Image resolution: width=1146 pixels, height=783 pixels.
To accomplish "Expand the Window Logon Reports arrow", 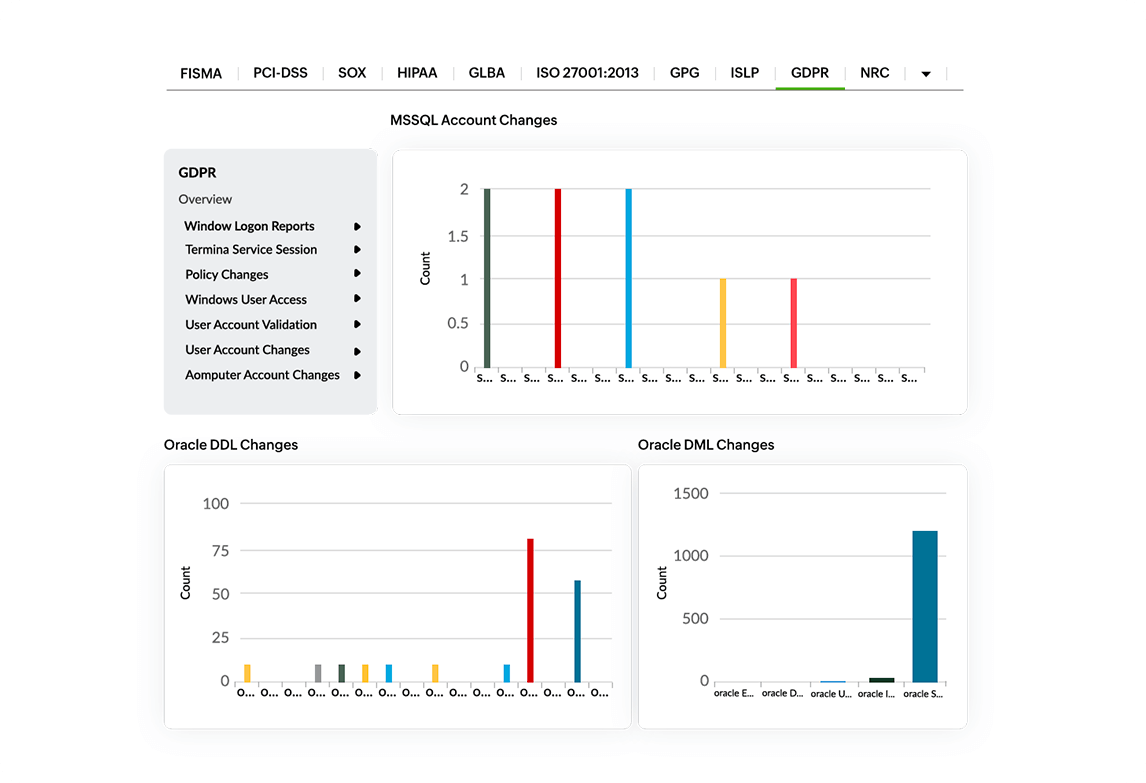I will point(357,227).
